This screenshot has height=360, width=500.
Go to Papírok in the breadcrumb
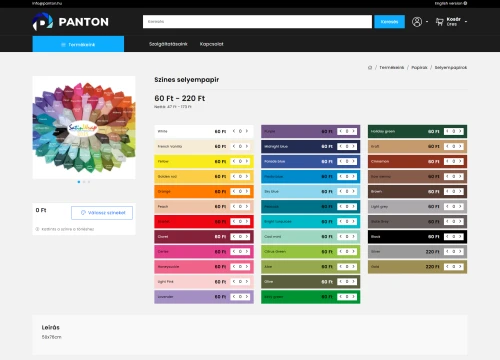419,67
